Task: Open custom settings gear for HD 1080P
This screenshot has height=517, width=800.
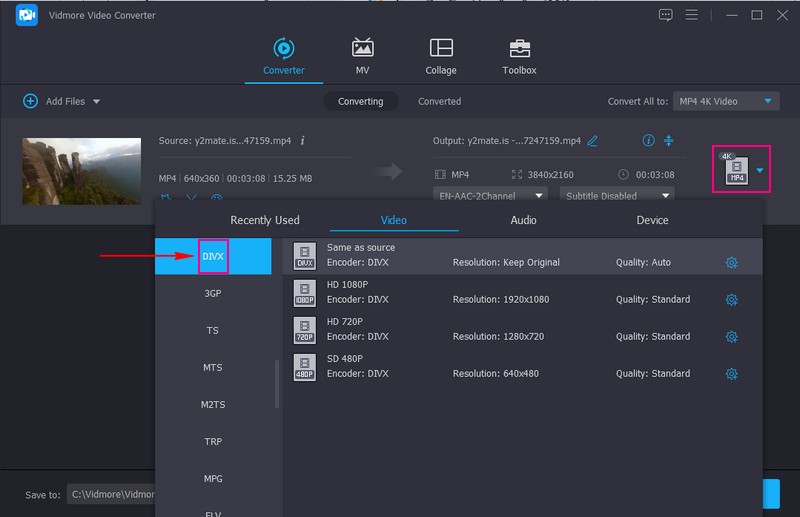Action: (x=731, y=300)
